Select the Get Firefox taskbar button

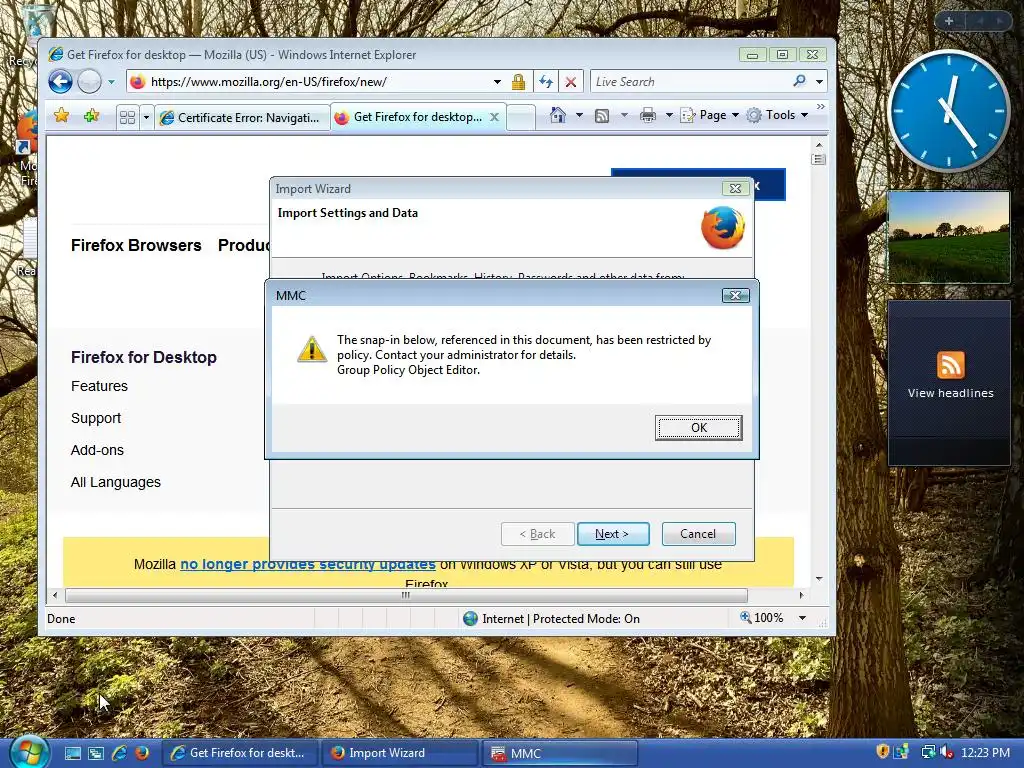pyautogui.click(x=240, y=753)
